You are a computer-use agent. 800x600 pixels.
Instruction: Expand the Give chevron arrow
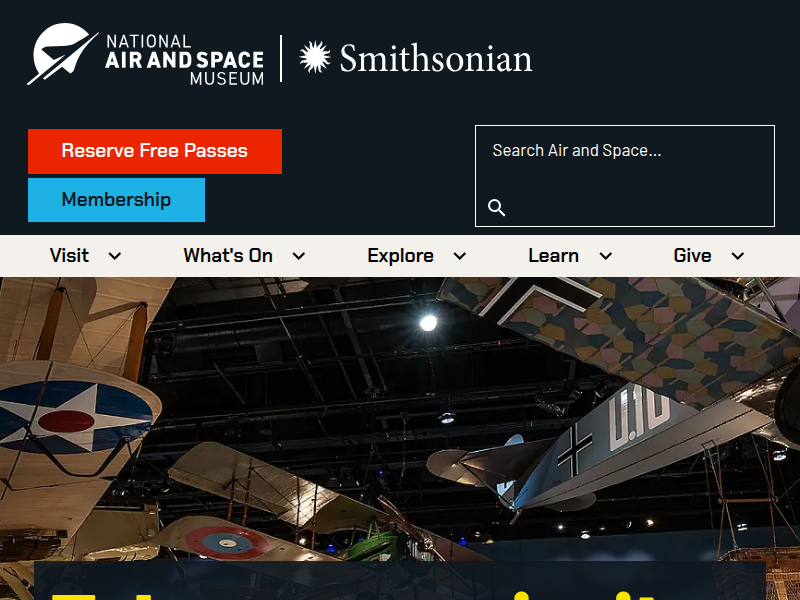click(738, 256)
